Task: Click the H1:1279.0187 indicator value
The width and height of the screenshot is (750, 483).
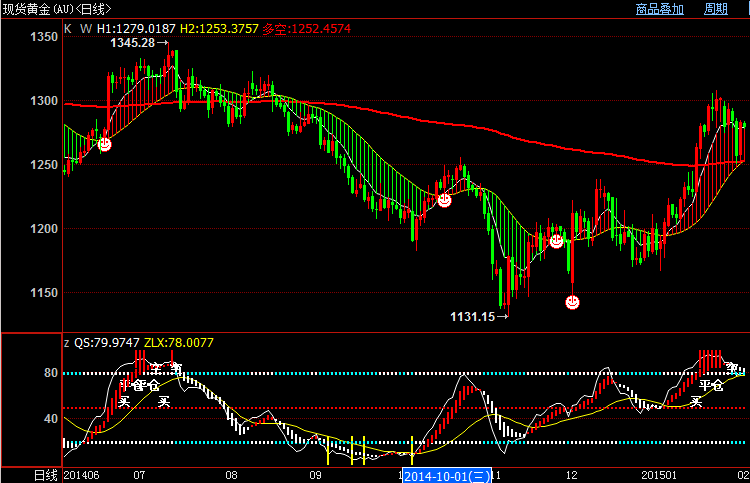Action: [136, 29]
